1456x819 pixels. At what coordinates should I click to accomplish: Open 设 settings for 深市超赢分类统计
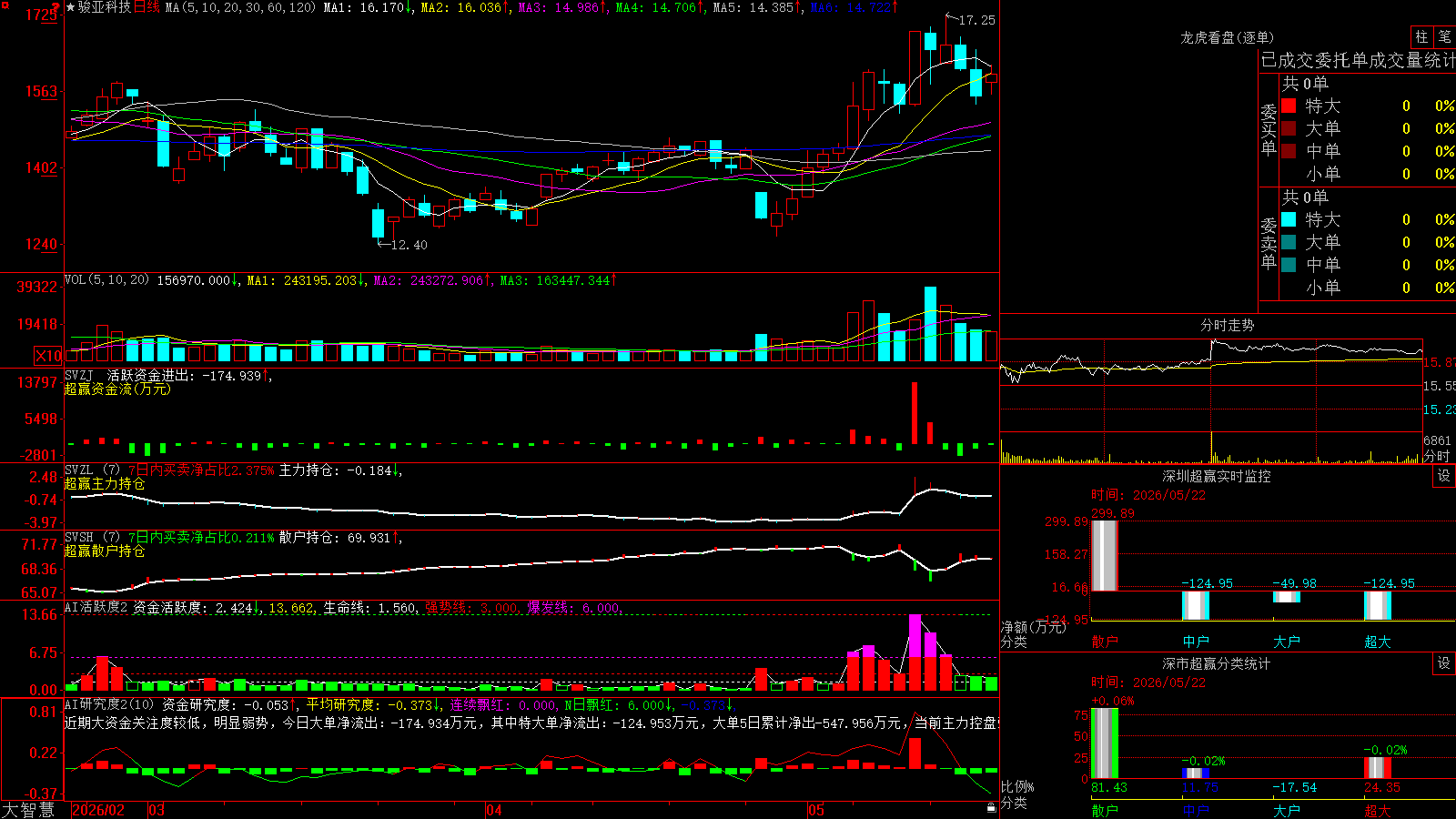tap(1444, 663)
